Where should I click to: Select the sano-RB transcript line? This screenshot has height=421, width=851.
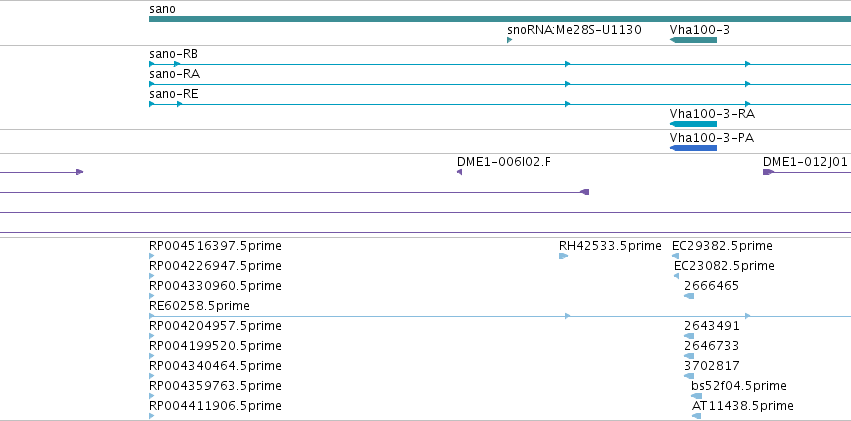coord(500,64)
